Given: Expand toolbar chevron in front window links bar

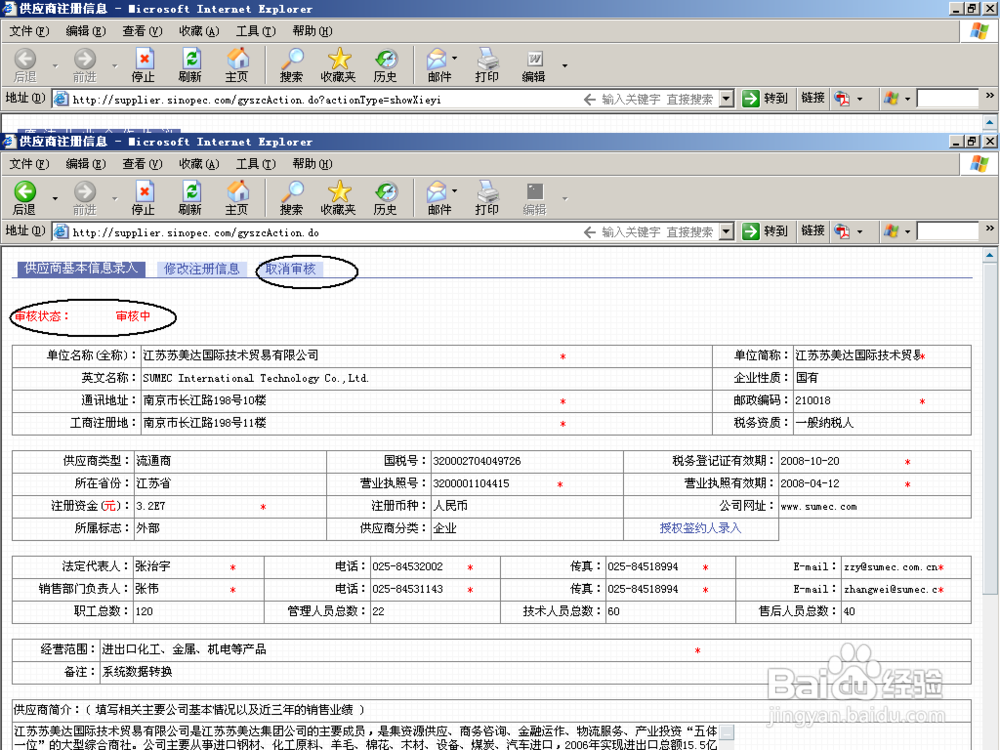Looking at the screenshot, I should pyautogui.click(x=990, y=228).
